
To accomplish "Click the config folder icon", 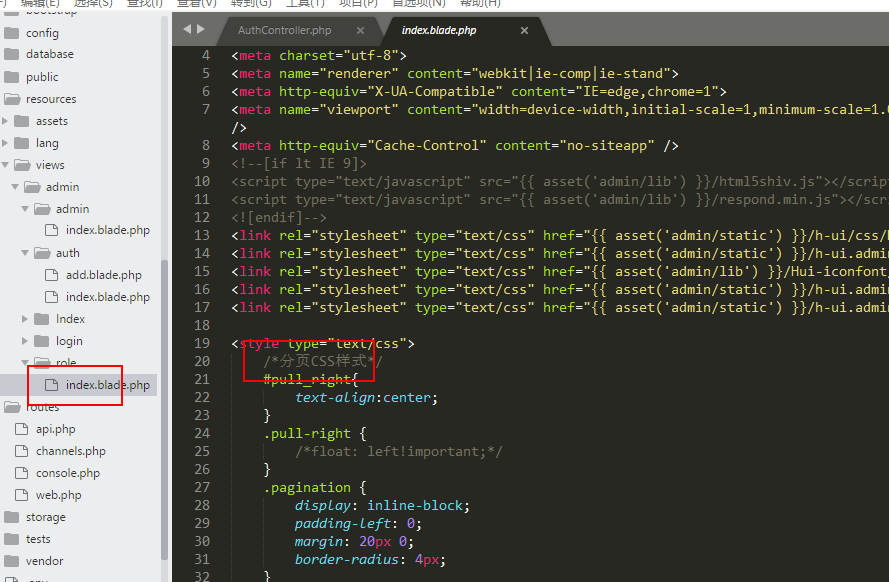I will coord(12,33).
